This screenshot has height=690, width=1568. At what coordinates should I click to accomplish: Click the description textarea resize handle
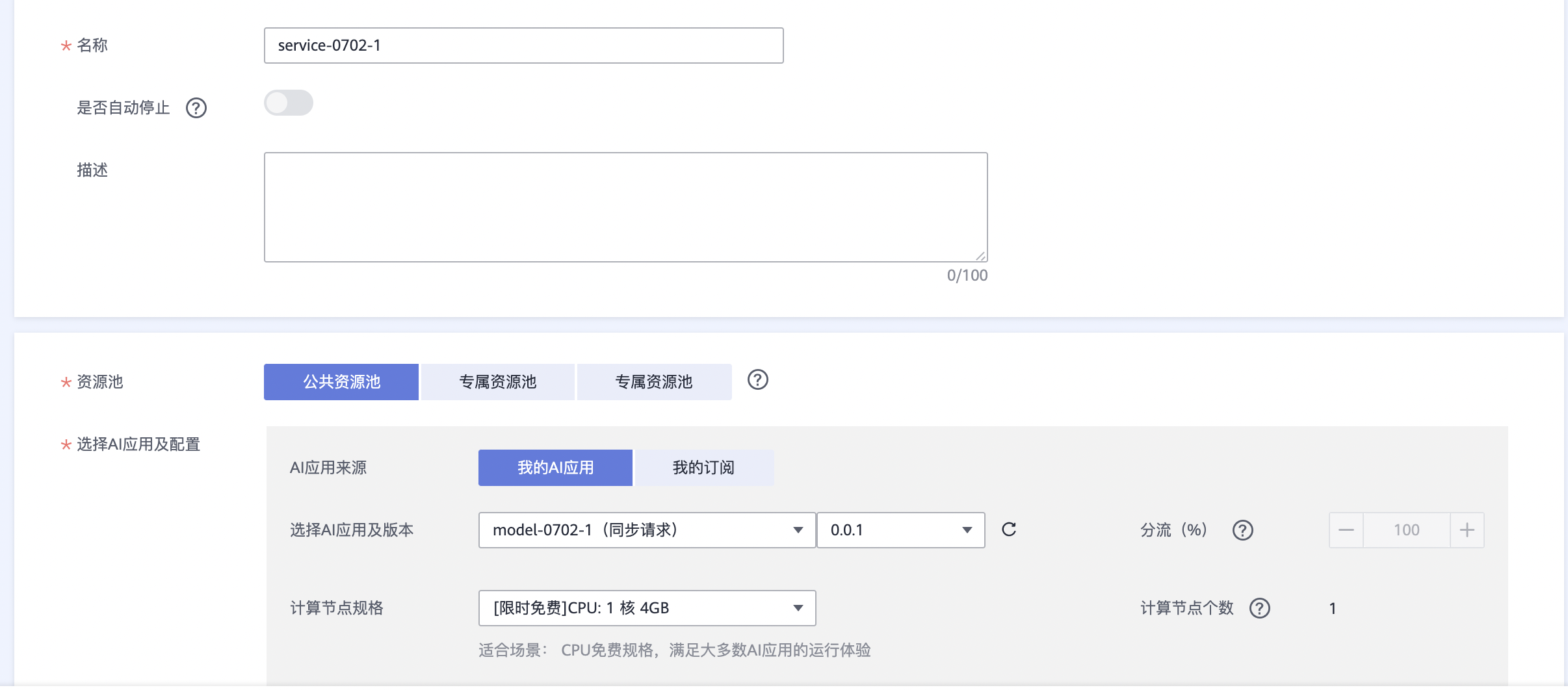point(980,256)
